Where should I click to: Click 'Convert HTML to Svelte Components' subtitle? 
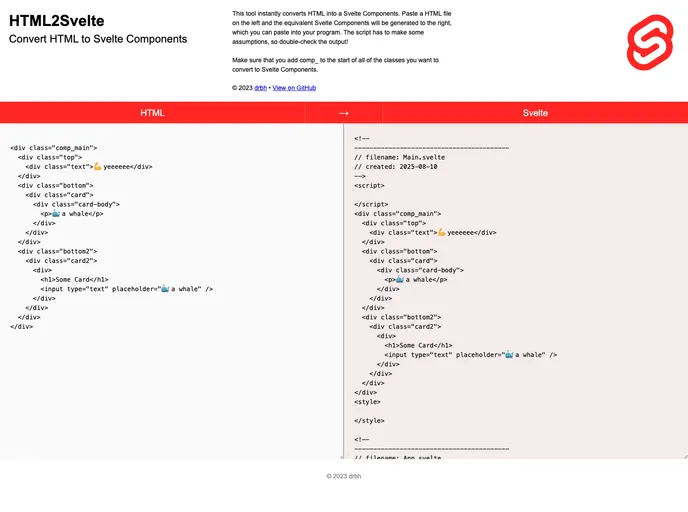pyautogui.click(x=98, y=39)
